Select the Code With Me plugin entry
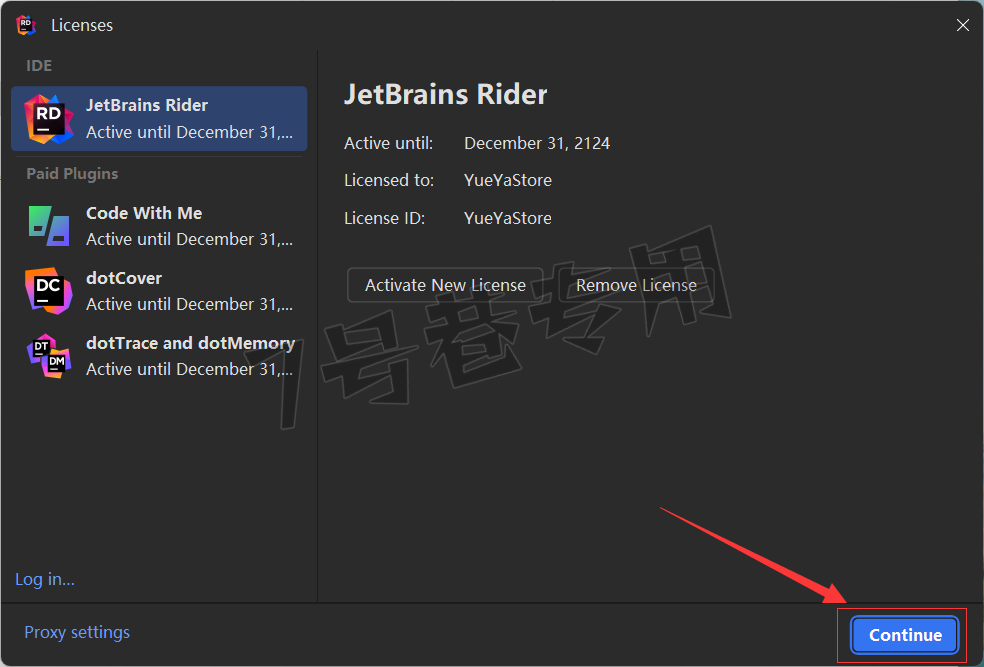The height and width of the screenshot is (667, 984). [x=159, y=226]
